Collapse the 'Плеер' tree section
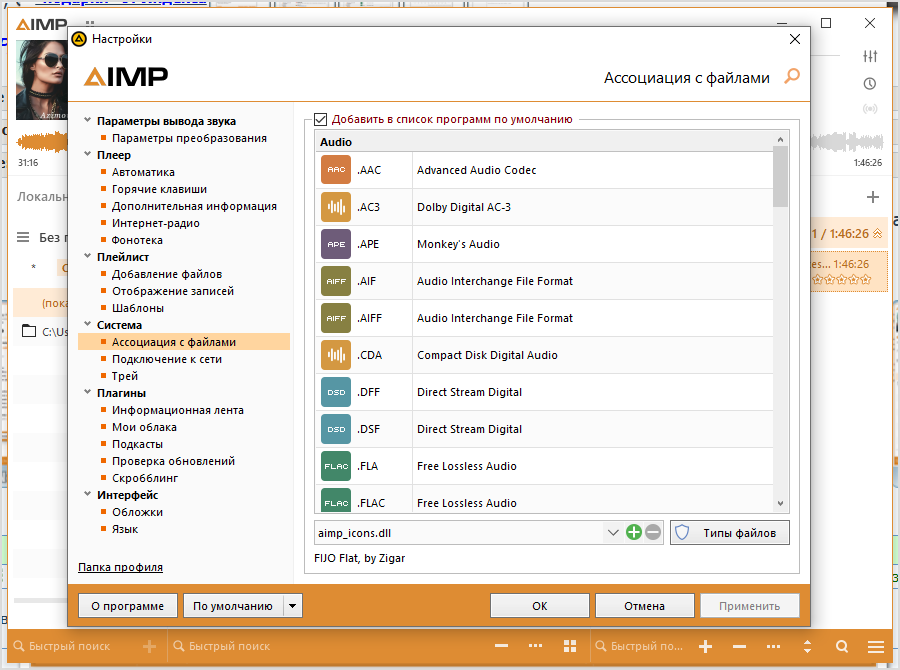900x670 pixels. 88,154
